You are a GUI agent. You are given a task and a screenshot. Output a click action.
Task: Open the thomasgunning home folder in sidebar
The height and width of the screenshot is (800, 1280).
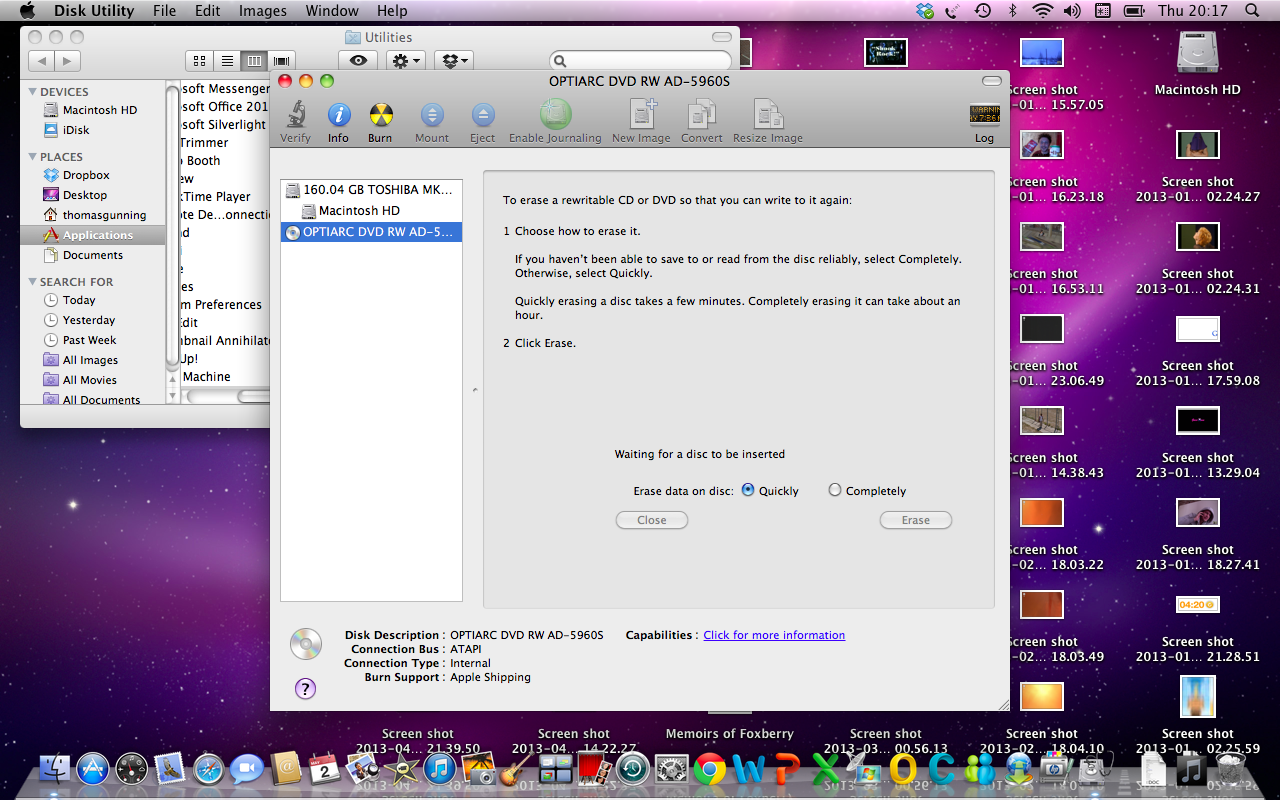pos(92,215)
